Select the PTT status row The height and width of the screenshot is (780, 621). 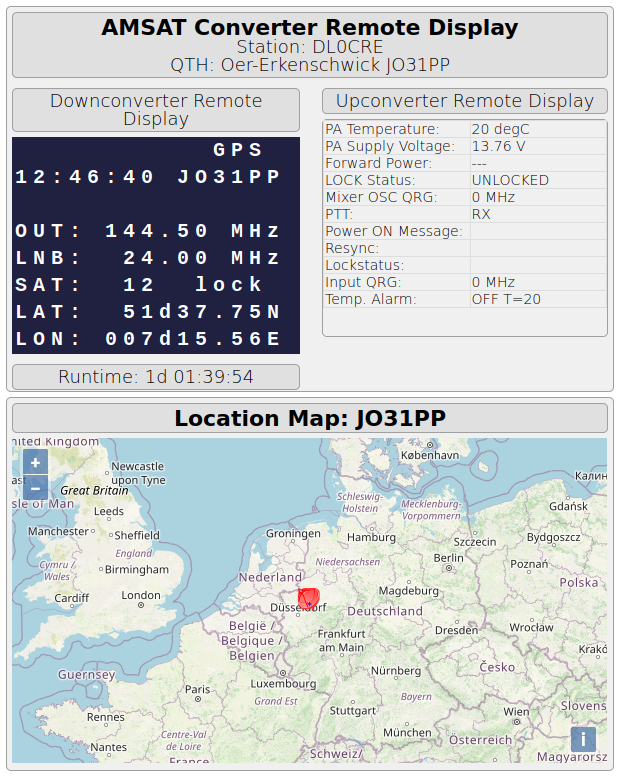click(x=465, y=214)
